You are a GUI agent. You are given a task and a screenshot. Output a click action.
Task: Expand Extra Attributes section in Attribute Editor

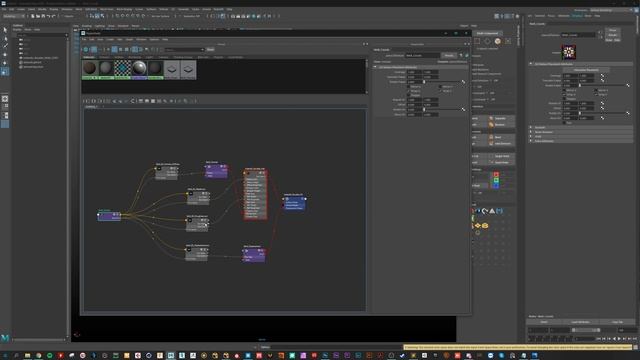(x=581, y=141)
